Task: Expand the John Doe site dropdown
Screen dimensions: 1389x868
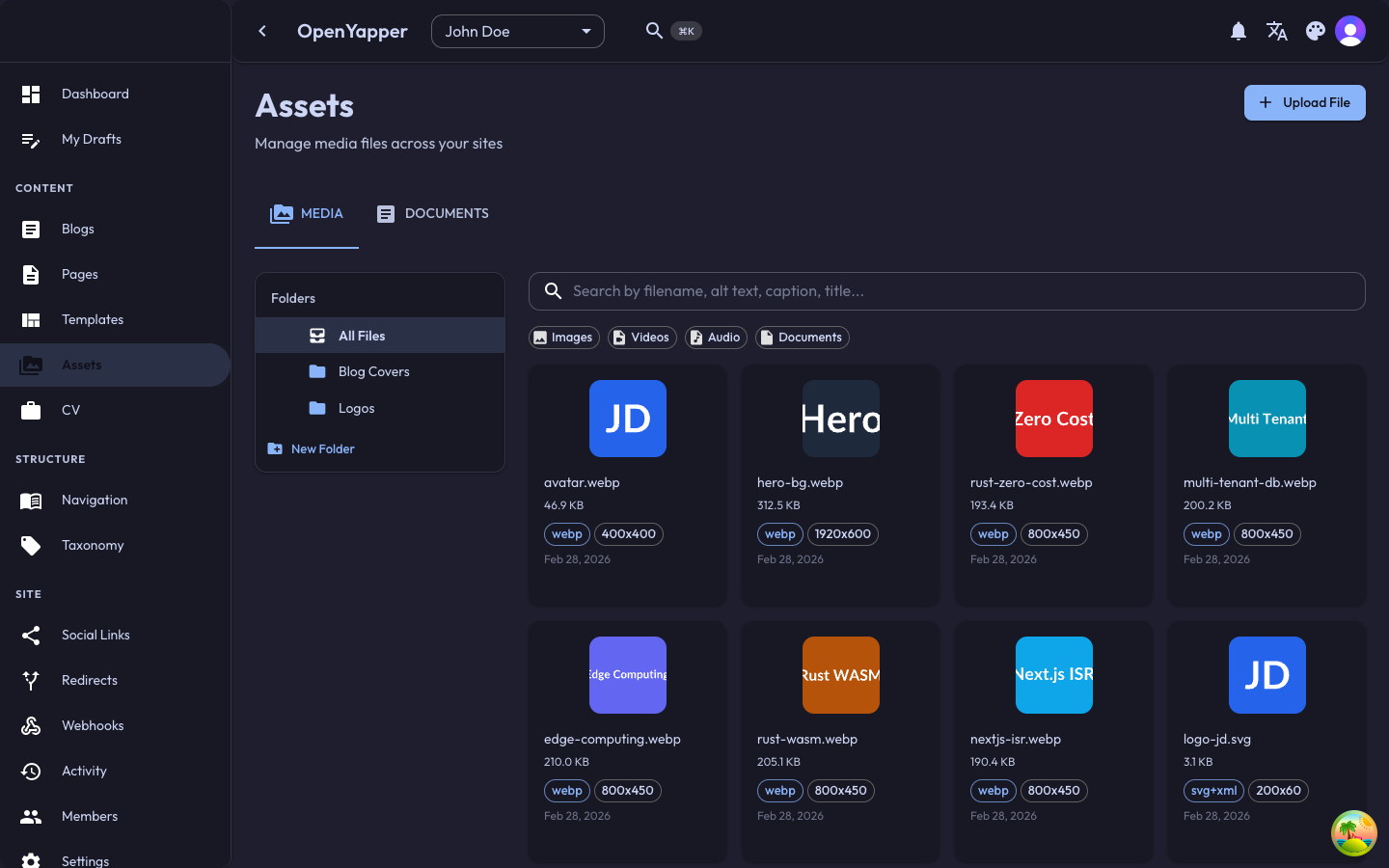Action: pyautogui.click(x=517, y=32)
